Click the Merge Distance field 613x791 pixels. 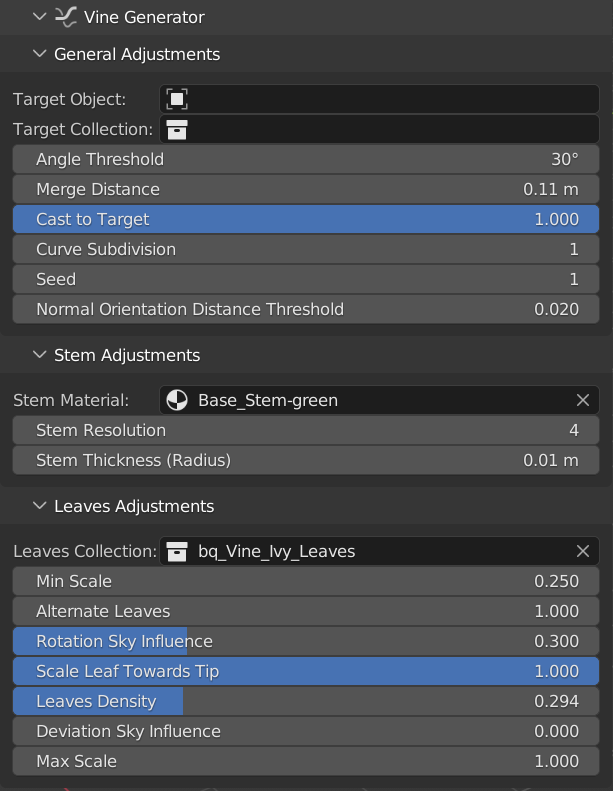(x=305, y=189)
